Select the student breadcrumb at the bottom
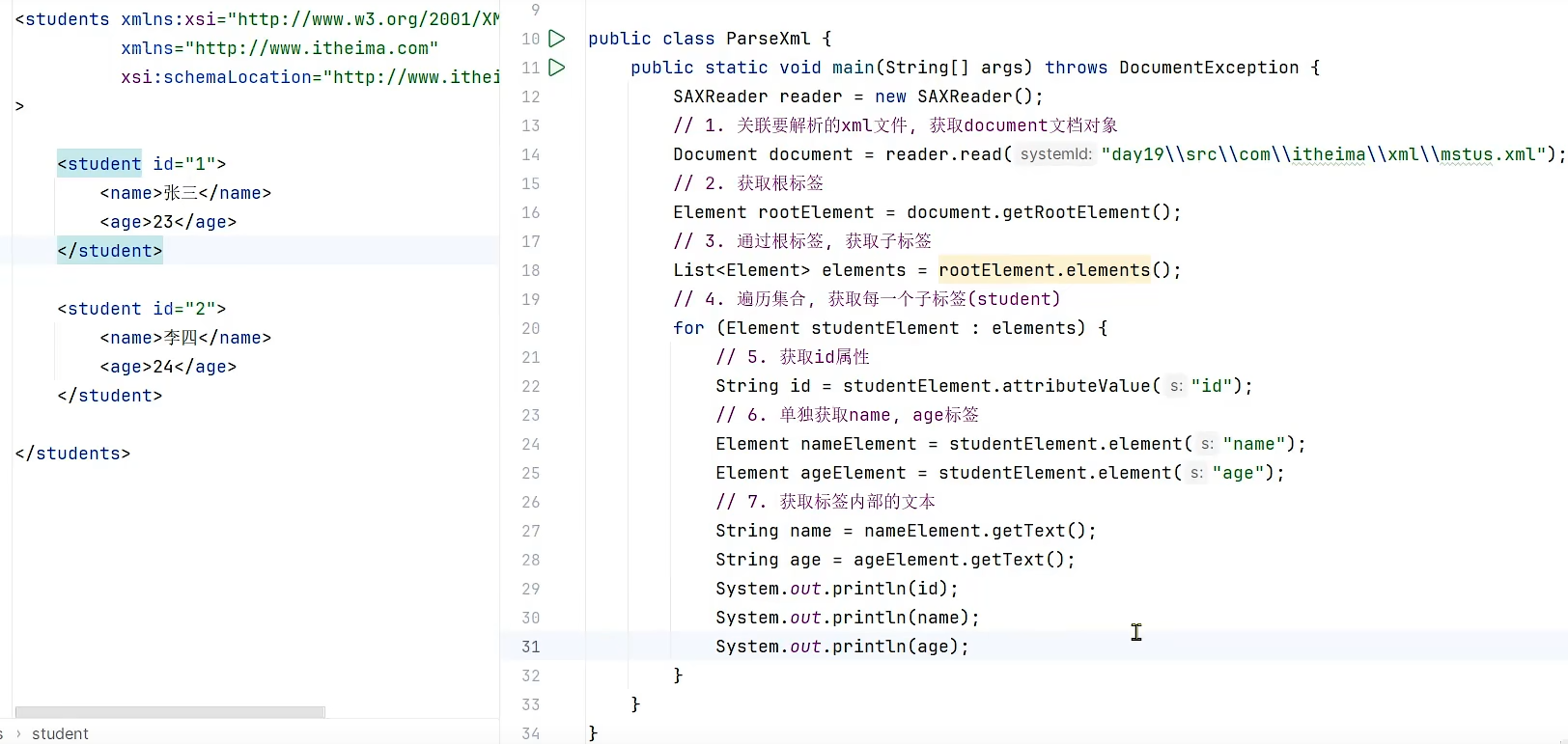The height and width of the screenshot is (744, 1568). pos(60,733)
